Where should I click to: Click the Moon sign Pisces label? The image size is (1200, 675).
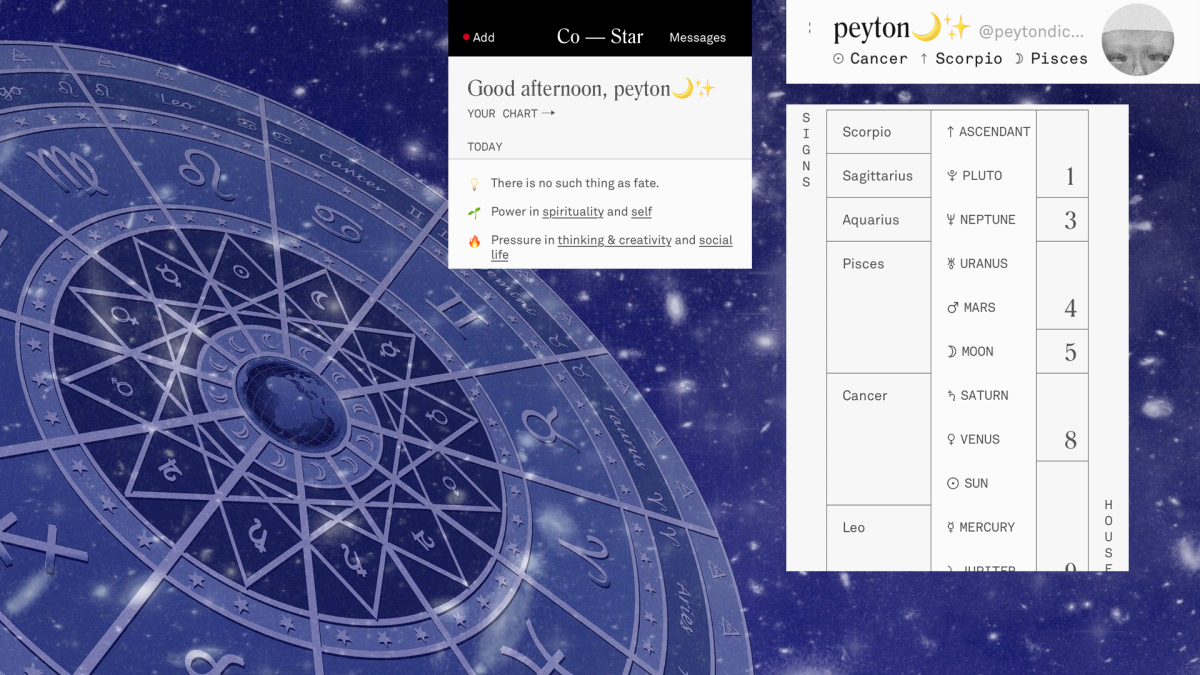point(1050,58)
